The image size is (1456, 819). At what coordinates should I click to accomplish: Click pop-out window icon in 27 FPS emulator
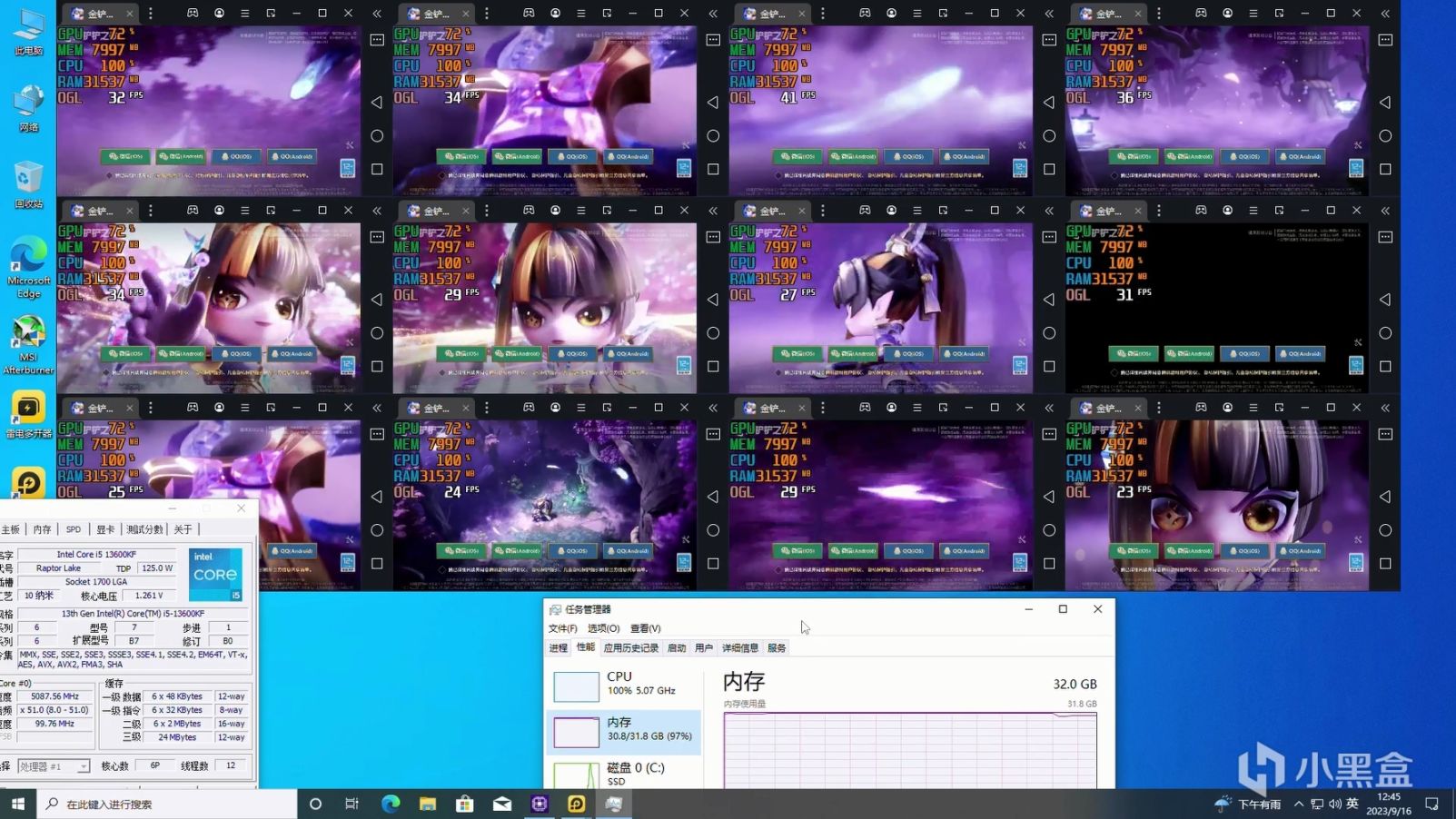tap(943, 211)
